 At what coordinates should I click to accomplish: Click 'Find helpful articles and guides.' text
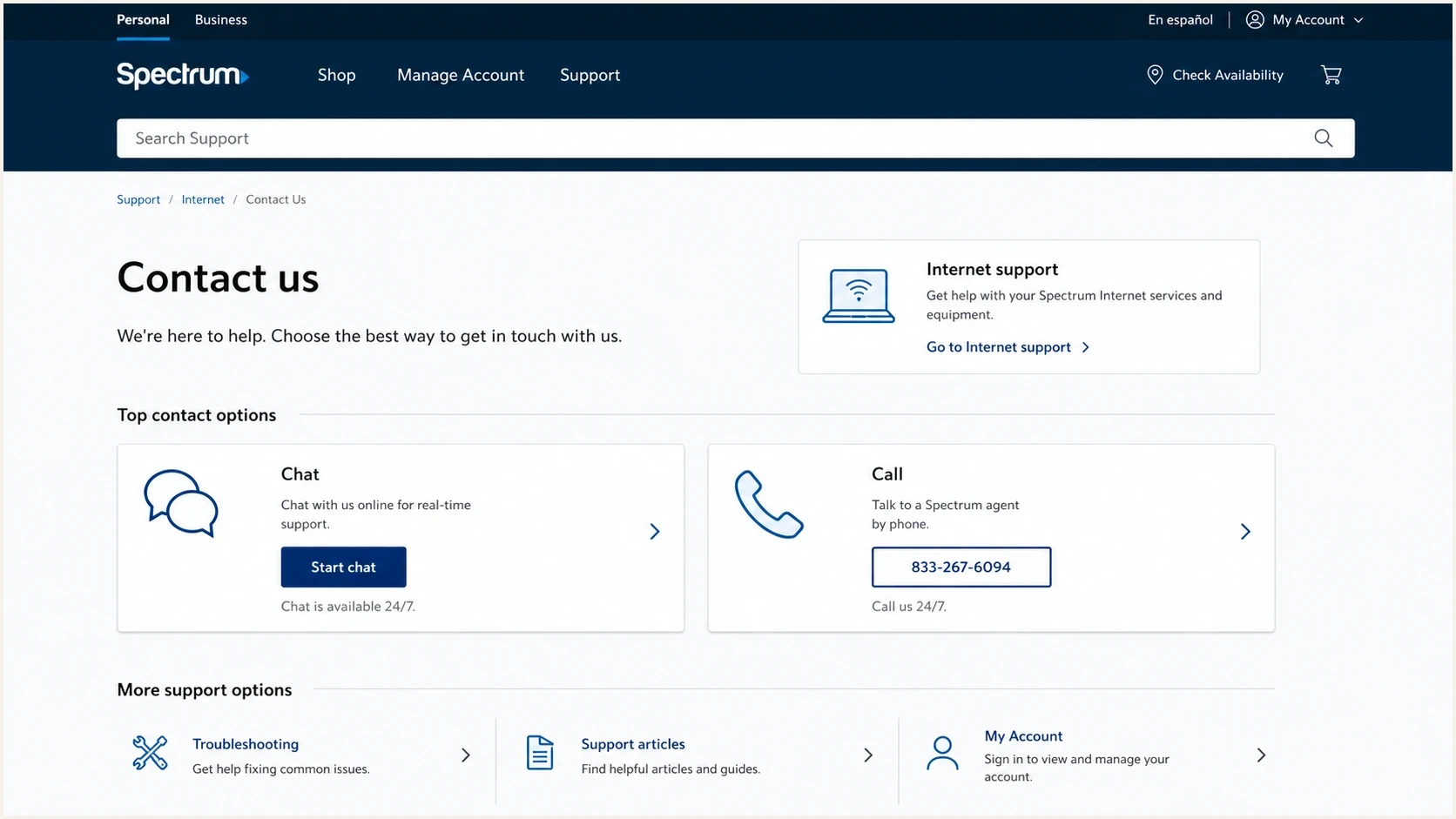click(671, 769)
